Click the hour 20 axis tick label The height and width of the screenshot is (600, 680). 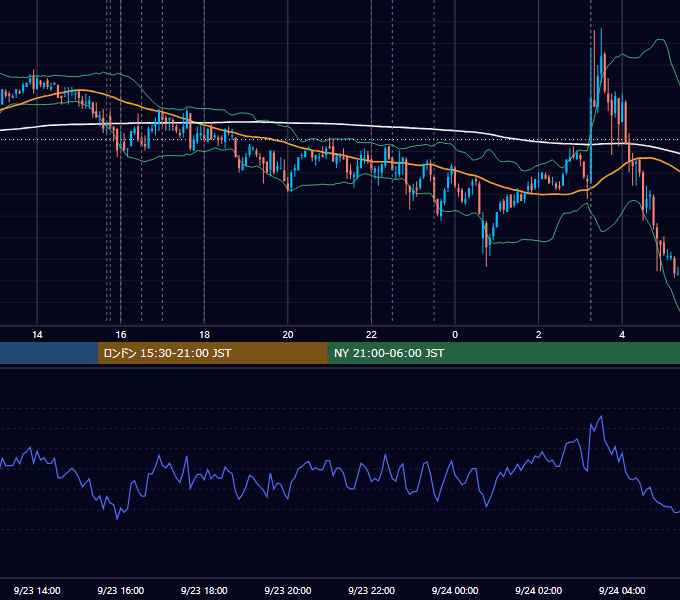pos(288,335)
